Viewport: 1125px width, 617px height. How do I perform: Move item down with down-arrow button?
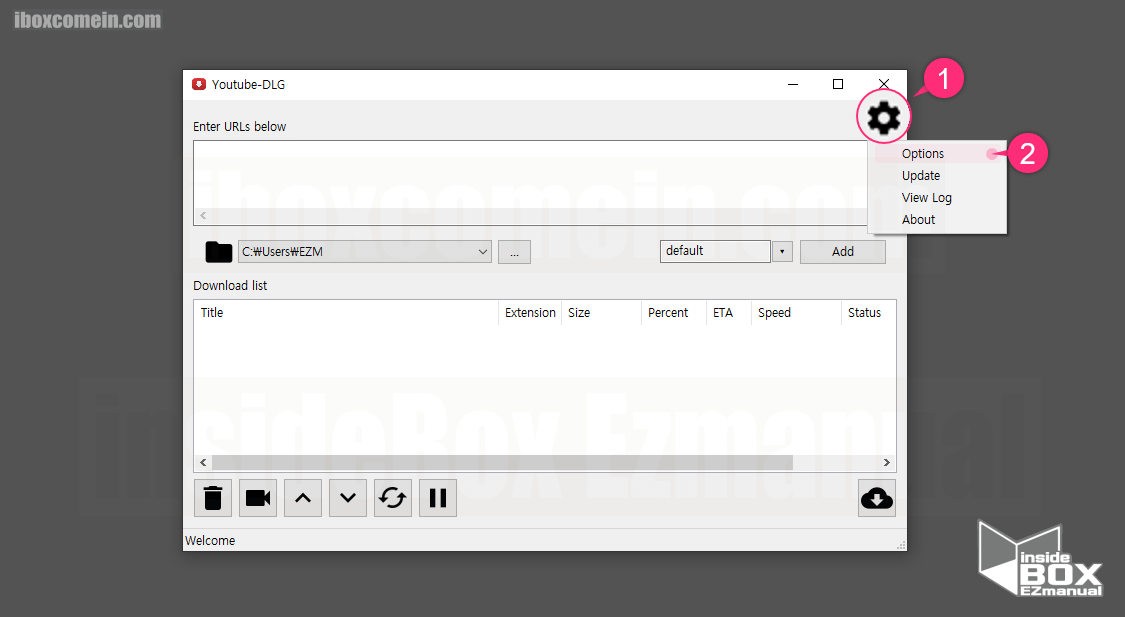[x=347, y=498]
